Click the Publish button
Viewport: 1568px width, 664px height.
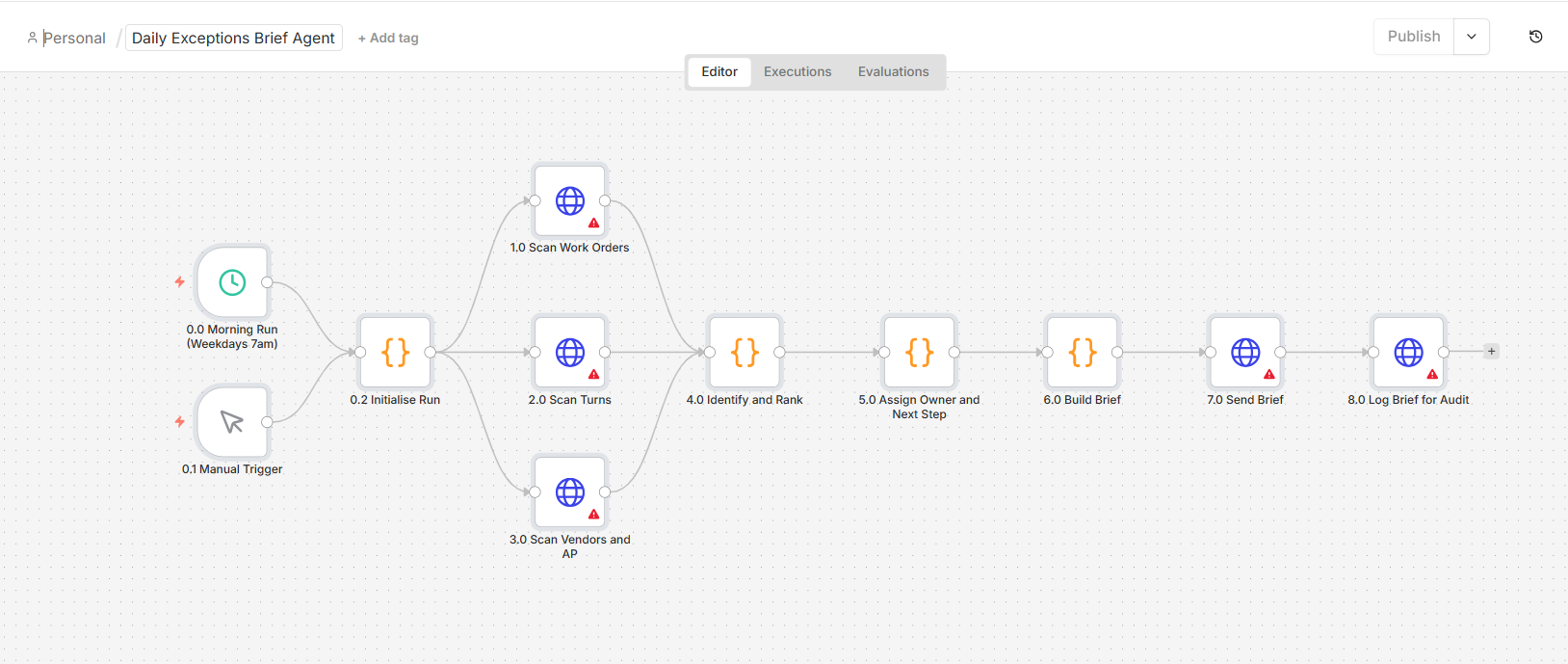pyautogui.click(x=1414, y=37)
